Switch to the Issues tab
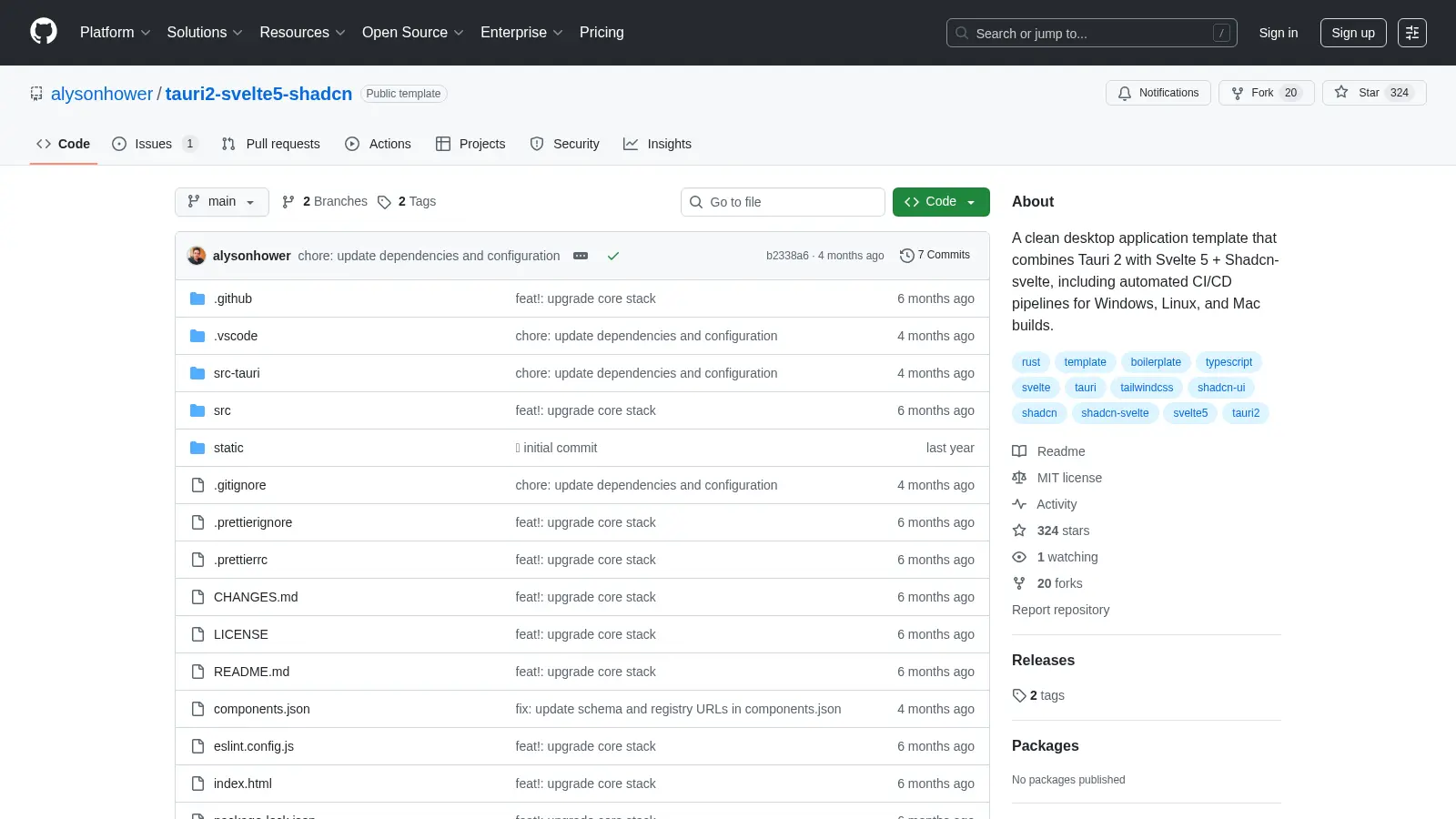The height and width of the screenshot is (819, 1456). click(154, 144)
